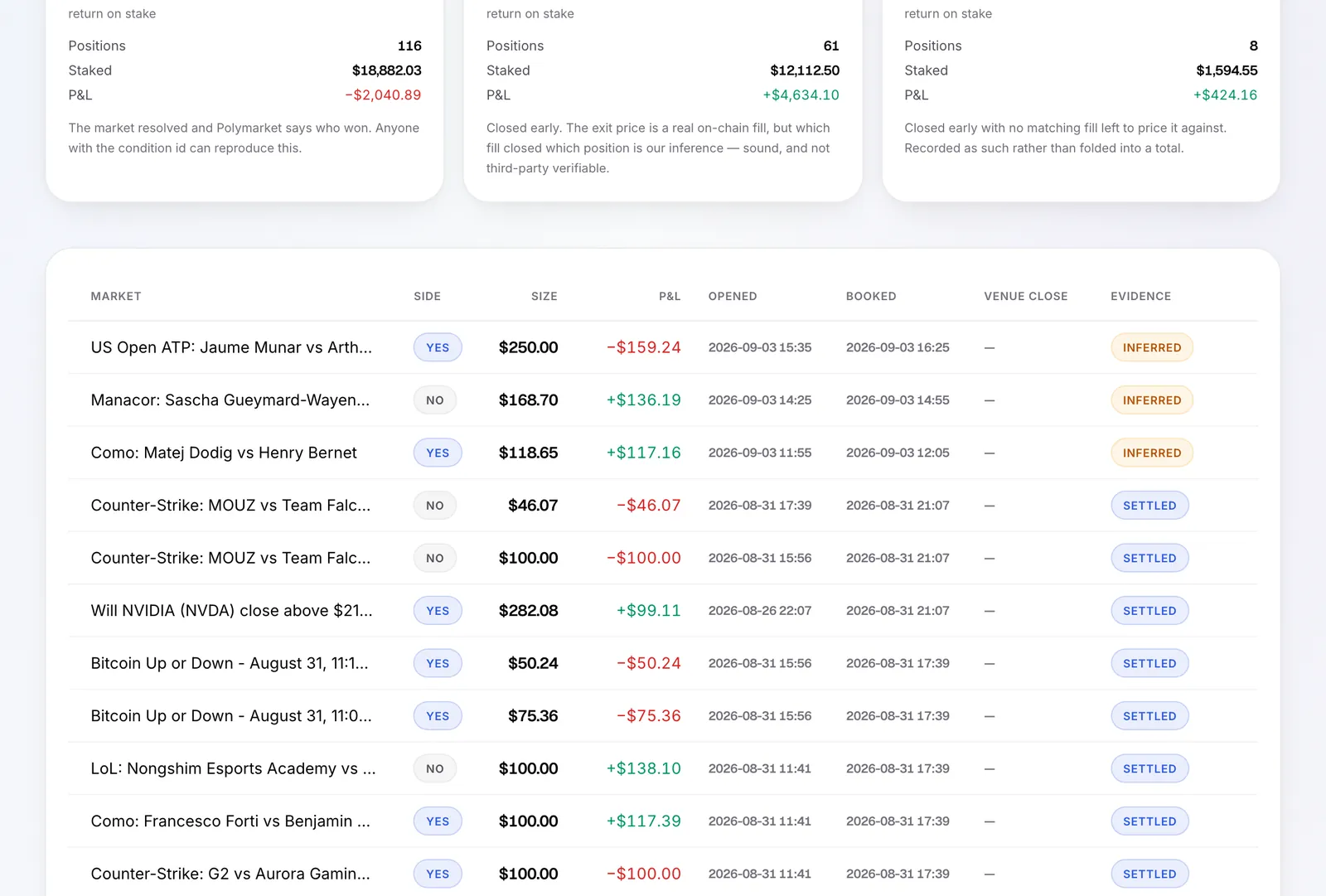Open the US Open ATP Jaume Munar market row

pos(663,347)
